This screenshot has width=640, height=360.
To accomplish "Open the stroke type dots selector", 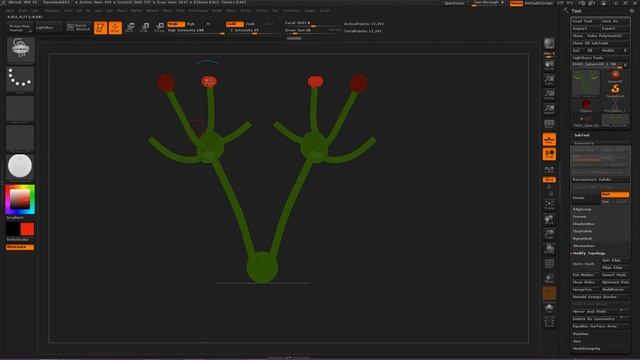I will [x=20, y=79].
